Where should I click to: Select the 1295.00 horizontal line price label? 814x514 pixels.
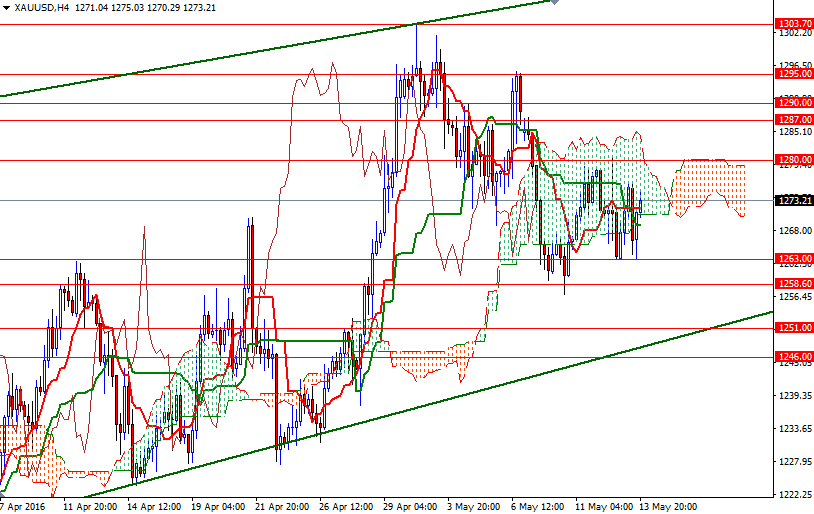point(794,74)
